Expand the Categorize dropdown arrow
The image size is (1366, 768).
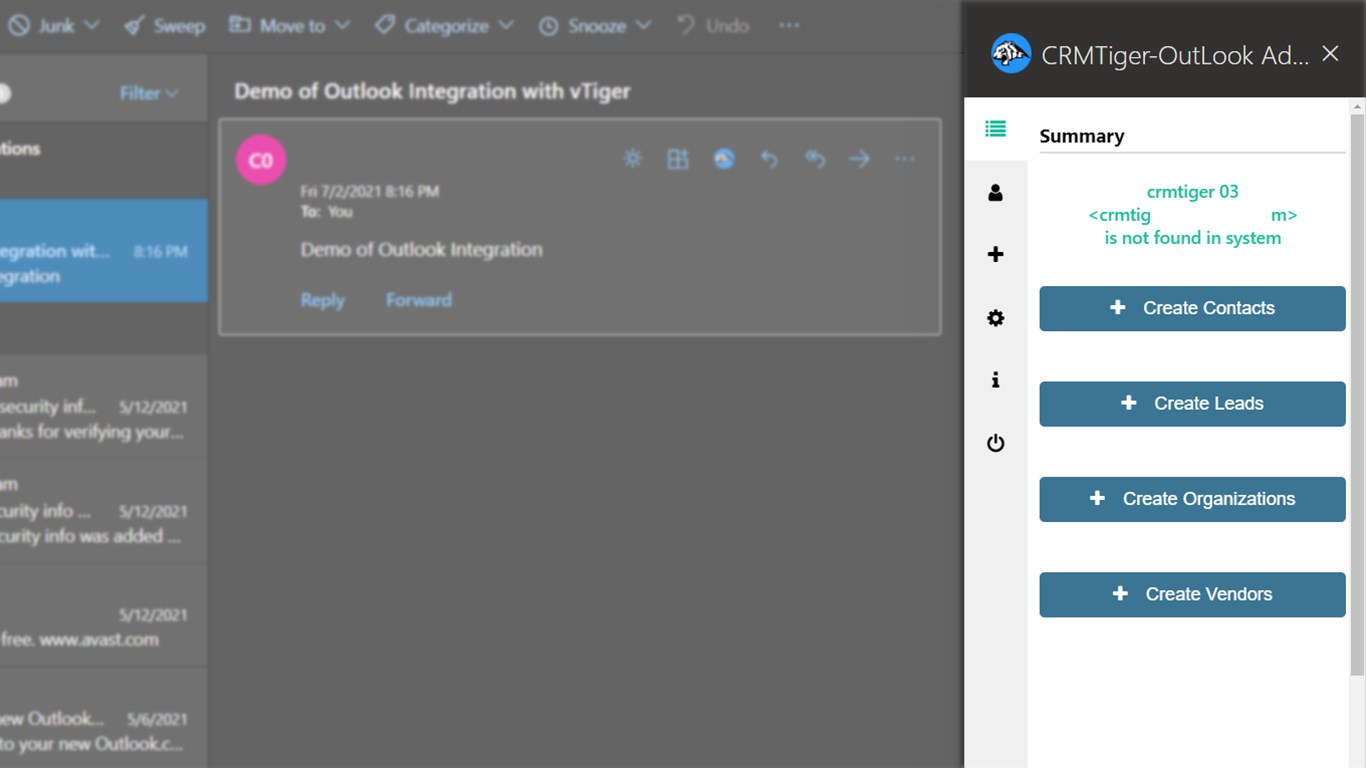coord(505,26)
